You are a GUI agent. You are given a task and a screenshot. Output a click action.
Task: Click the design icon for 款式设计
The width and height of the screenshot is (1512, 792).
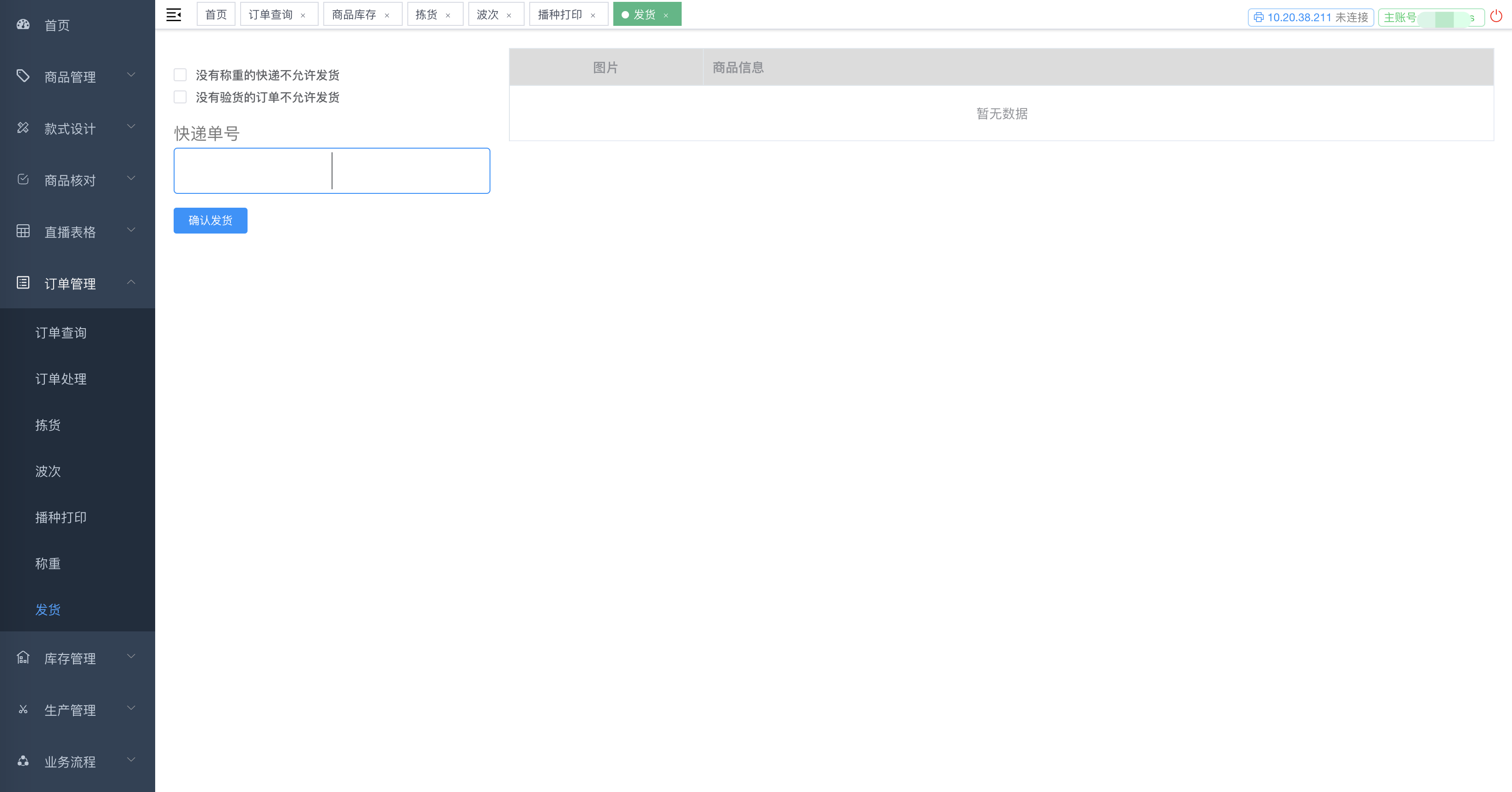[23, 128]
